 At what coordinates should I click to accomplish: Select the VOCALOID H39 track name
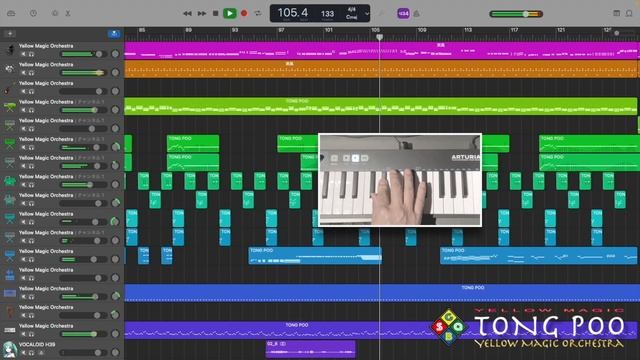[x=37, y=344]
